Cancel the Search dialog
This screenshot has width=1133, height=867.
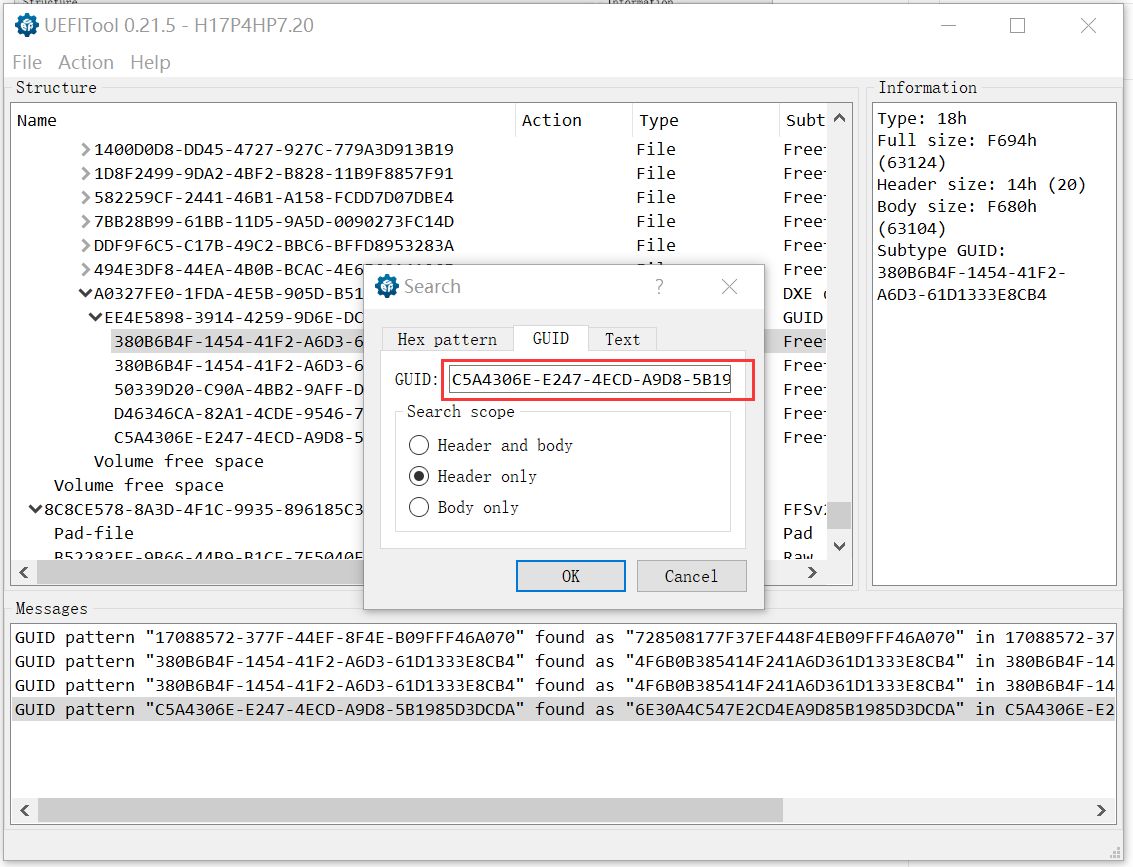692,576
